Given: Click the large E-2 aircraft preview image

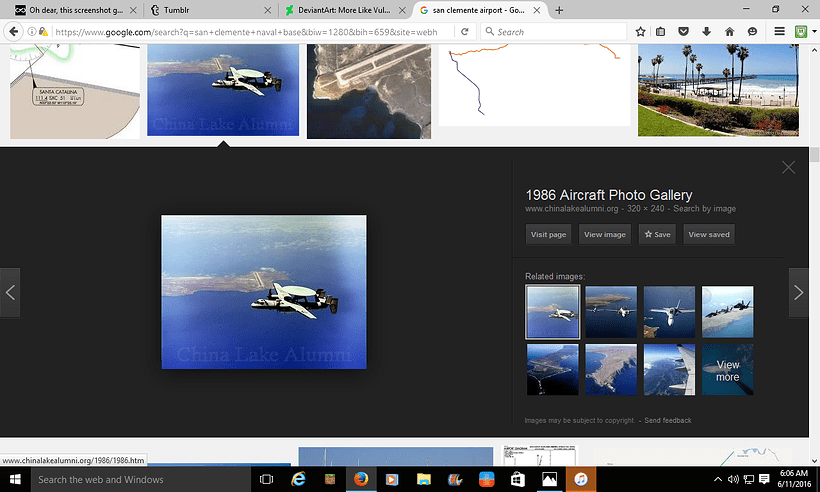Looking at the screenshot, I should click(264, 292).
